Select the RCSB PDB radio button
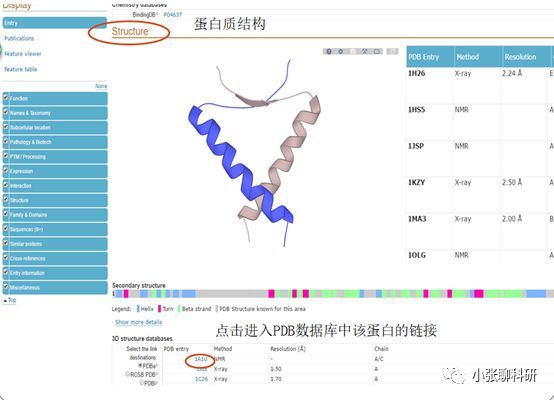The image size is (554, 400). point(128,374)
